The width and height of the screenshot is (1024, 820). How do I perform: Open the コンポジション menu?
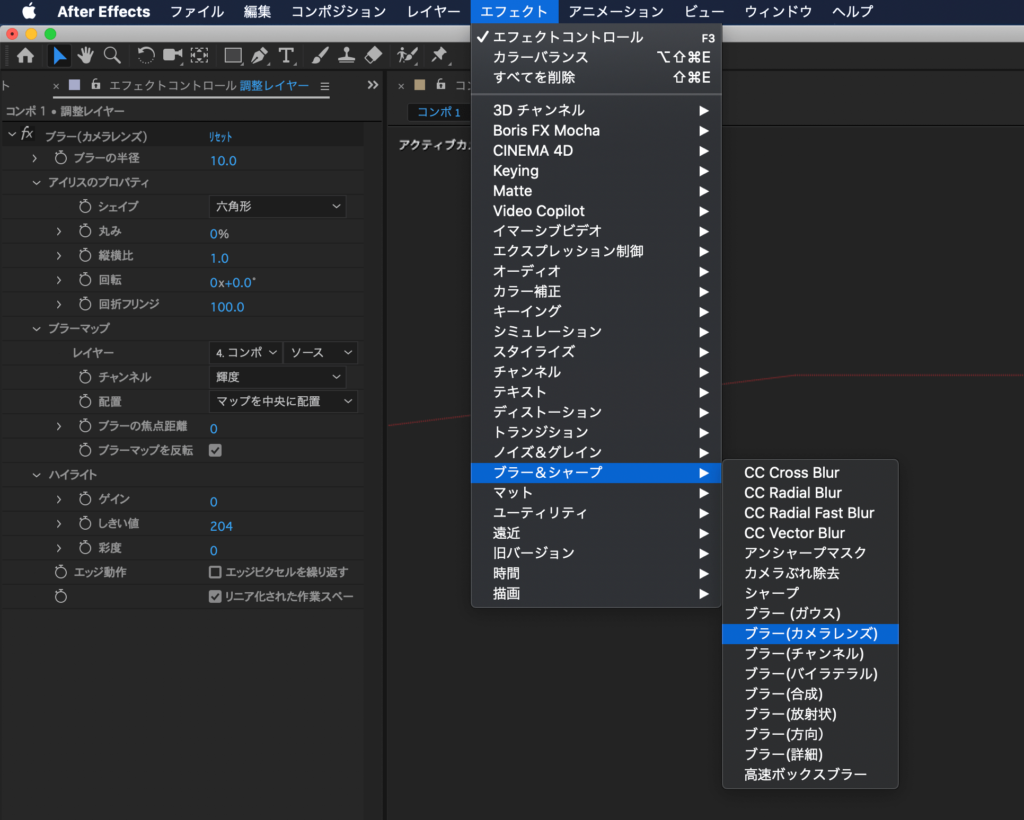tap(338, 11)
